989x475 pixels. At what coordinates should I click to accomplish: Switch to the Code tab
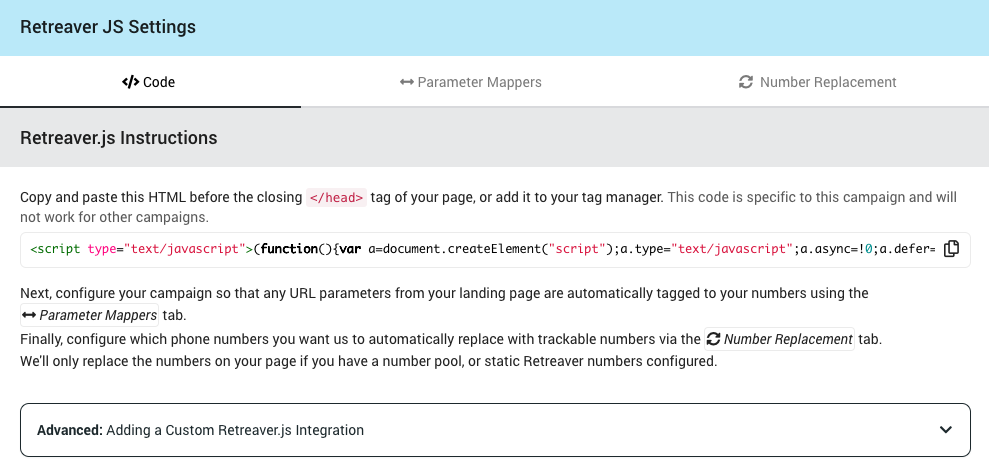149,82
